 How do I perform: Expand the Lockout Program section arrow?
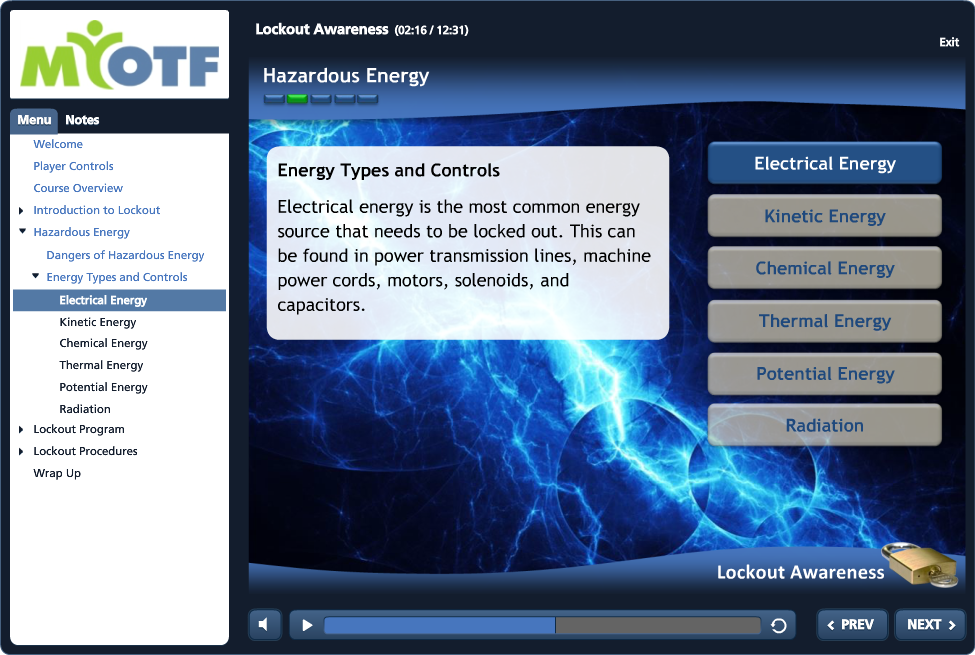coord(21,429)
